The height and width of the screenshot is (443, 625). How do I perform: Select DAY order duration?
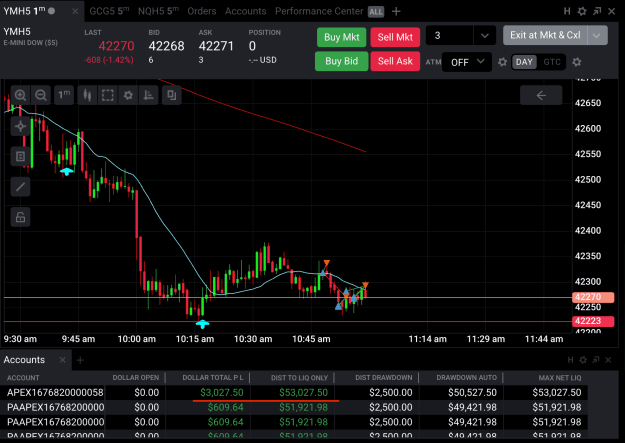coord(524,62)
